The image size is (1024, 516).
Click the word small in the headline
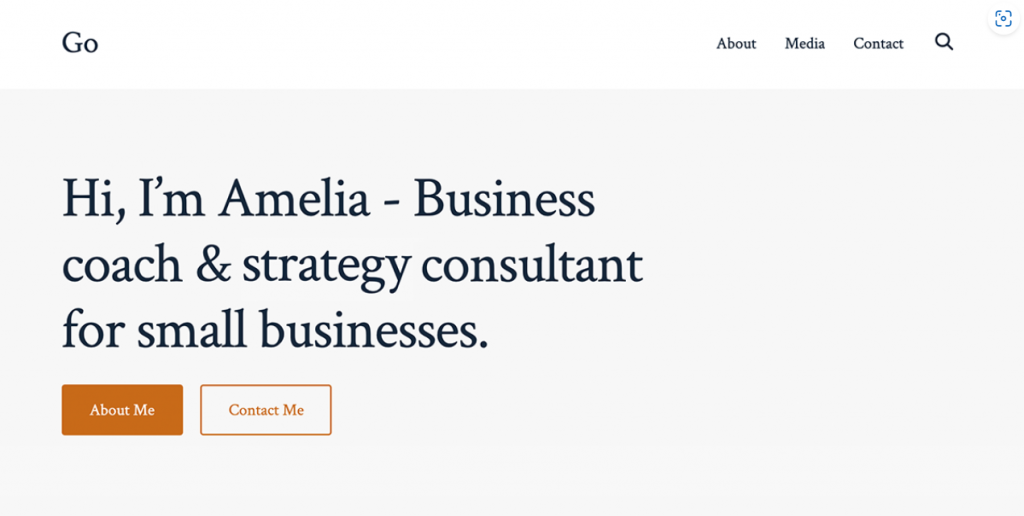coord(191,331)
